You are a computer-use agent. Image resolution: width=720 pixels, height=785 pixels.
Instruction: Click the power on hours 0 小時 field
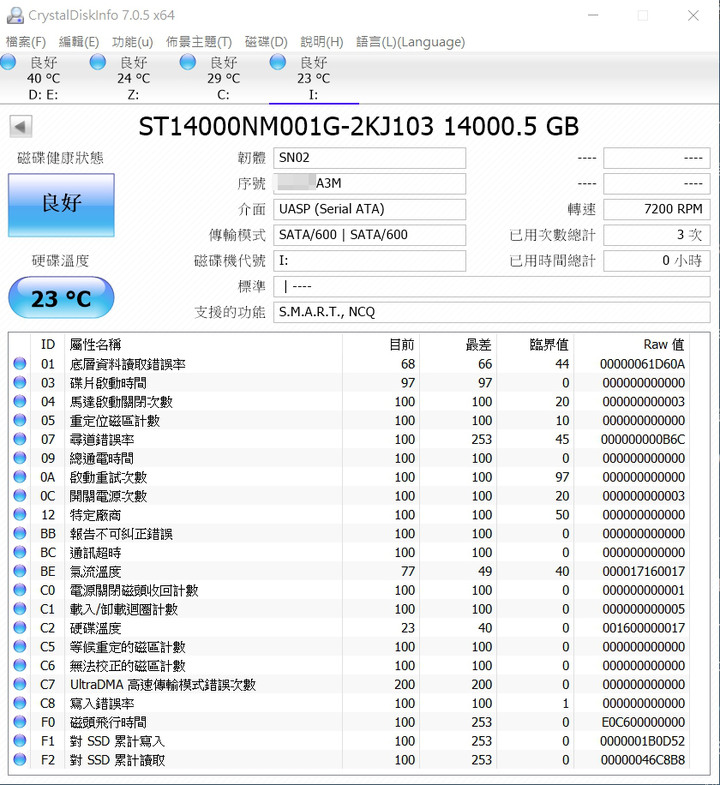point(656,261)
